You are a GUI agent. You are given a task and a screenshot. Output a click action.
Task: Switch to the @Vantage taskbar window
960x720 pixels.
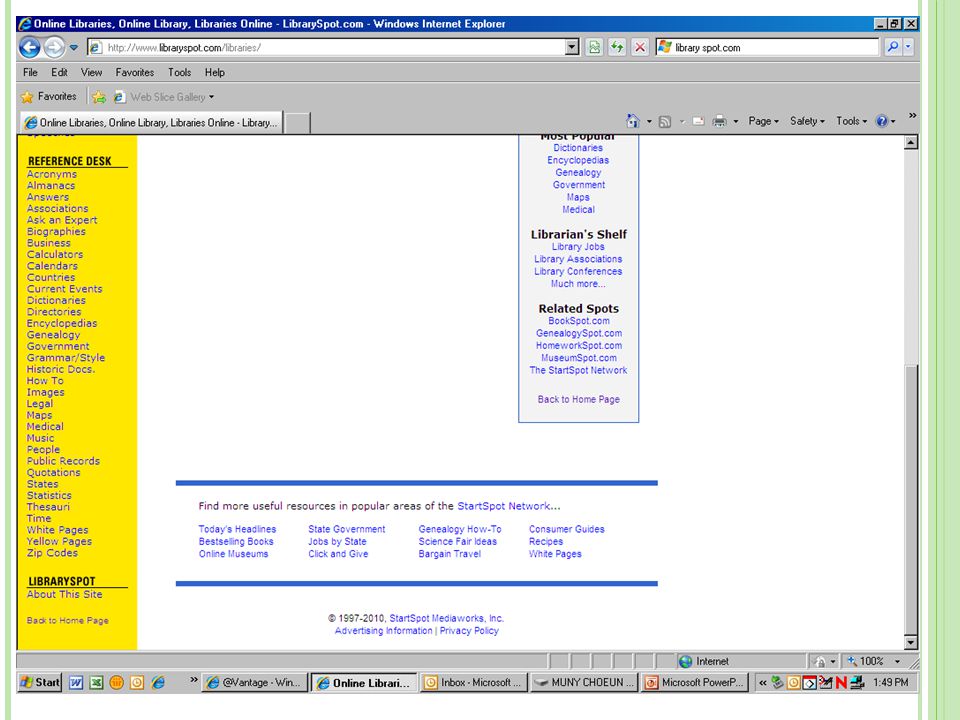254,683
